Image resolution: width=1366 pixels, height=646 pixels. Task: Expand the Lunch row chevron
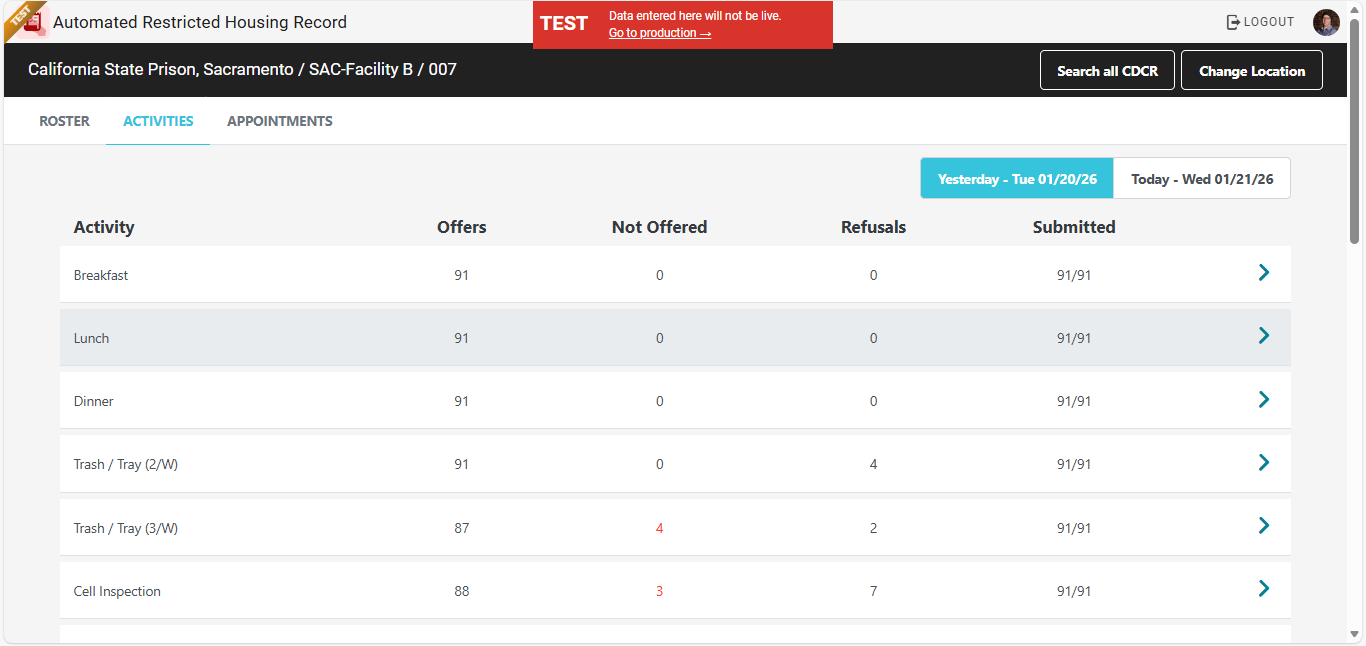(1264, 335)
